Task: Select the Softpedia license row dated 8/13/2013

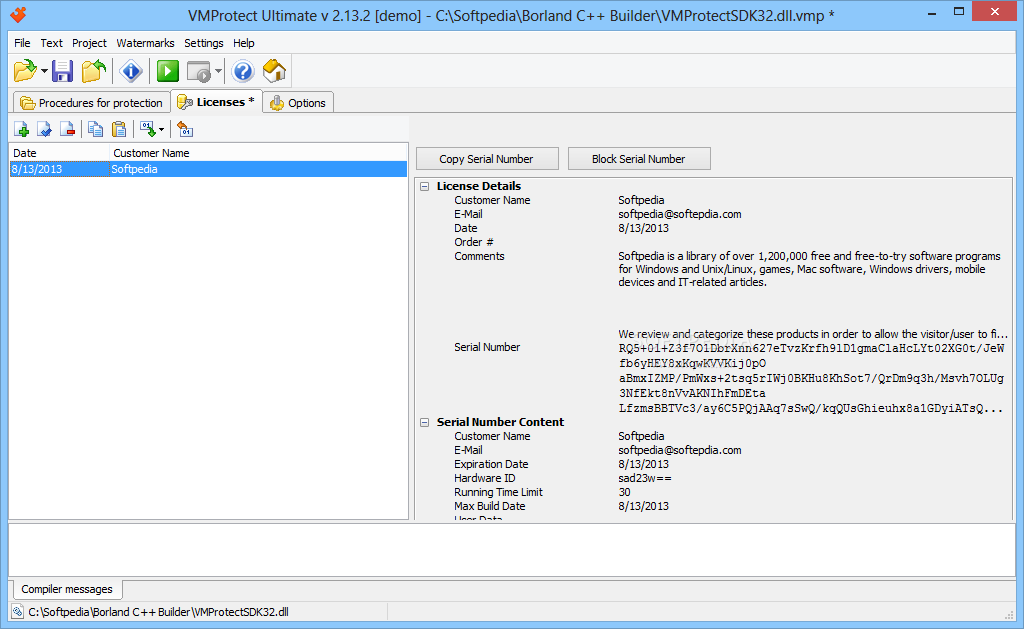Action: [208, 169]
